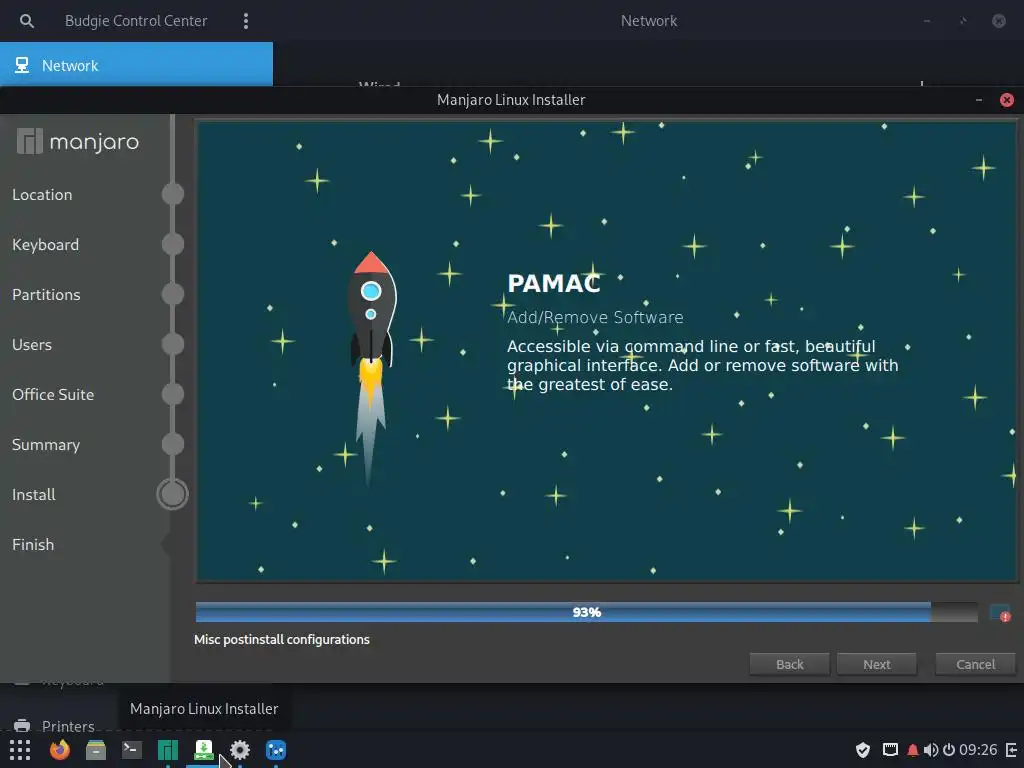
Task: Click the 93% installation progress bar
Action: [x=586, y=612]
